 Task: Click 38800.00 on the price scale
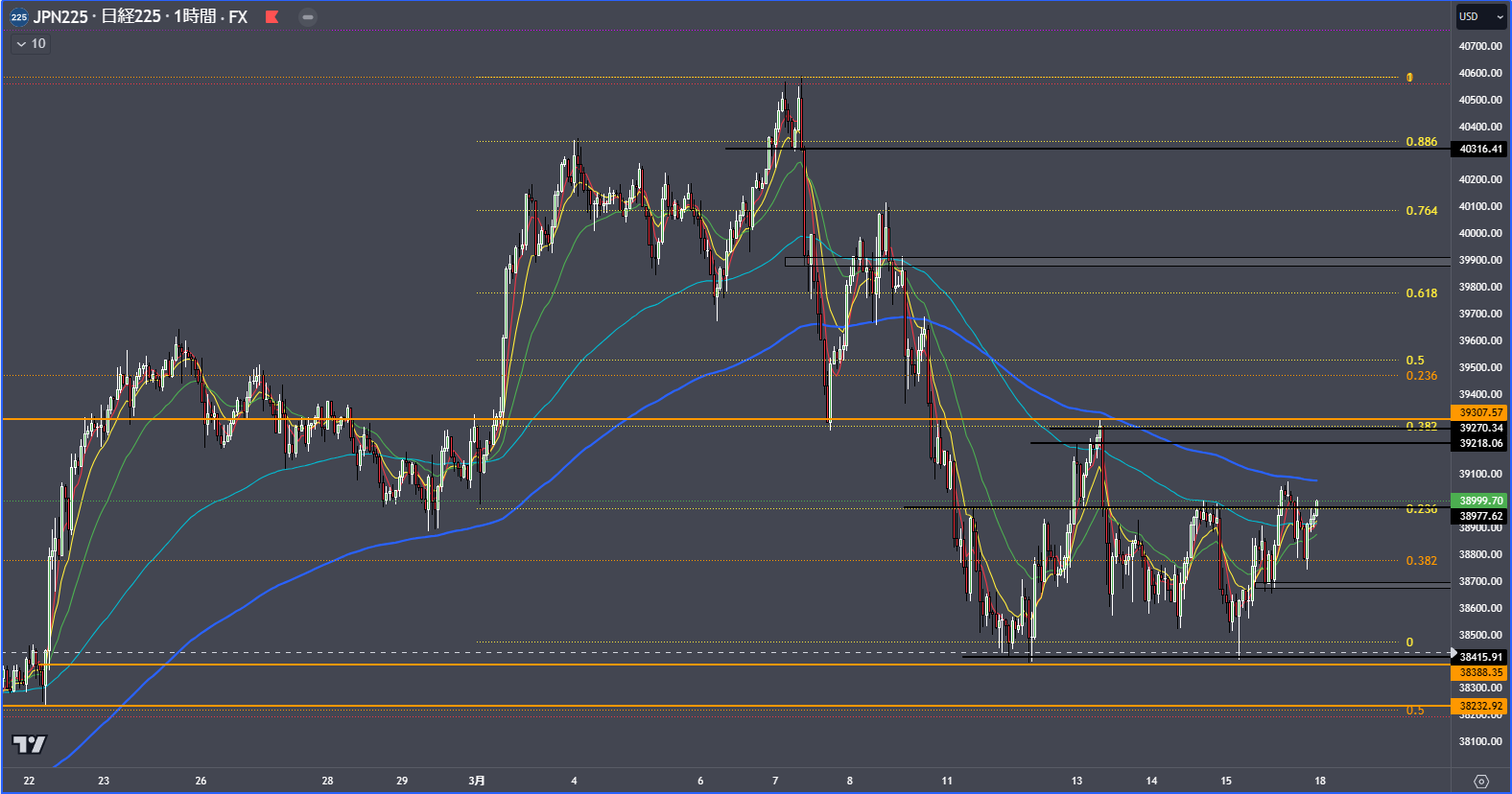click(x=1480, y=554)
